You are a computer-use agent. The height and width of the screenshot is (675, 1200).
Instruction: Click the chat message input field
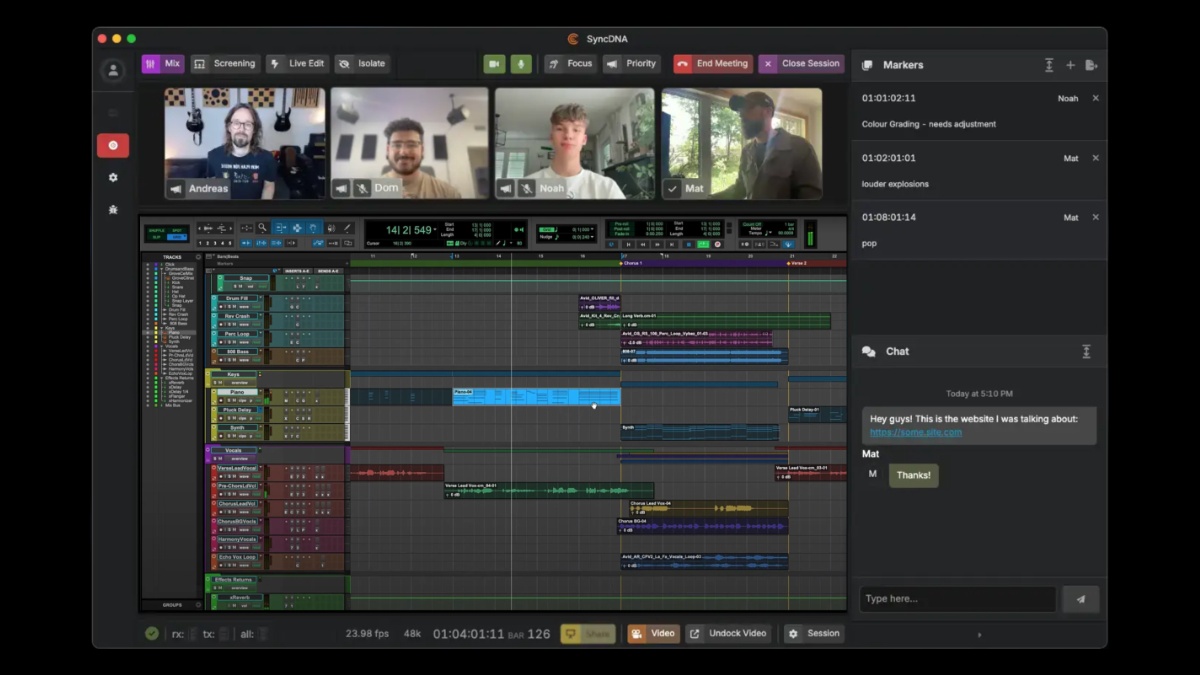click(x=957, y=599)
